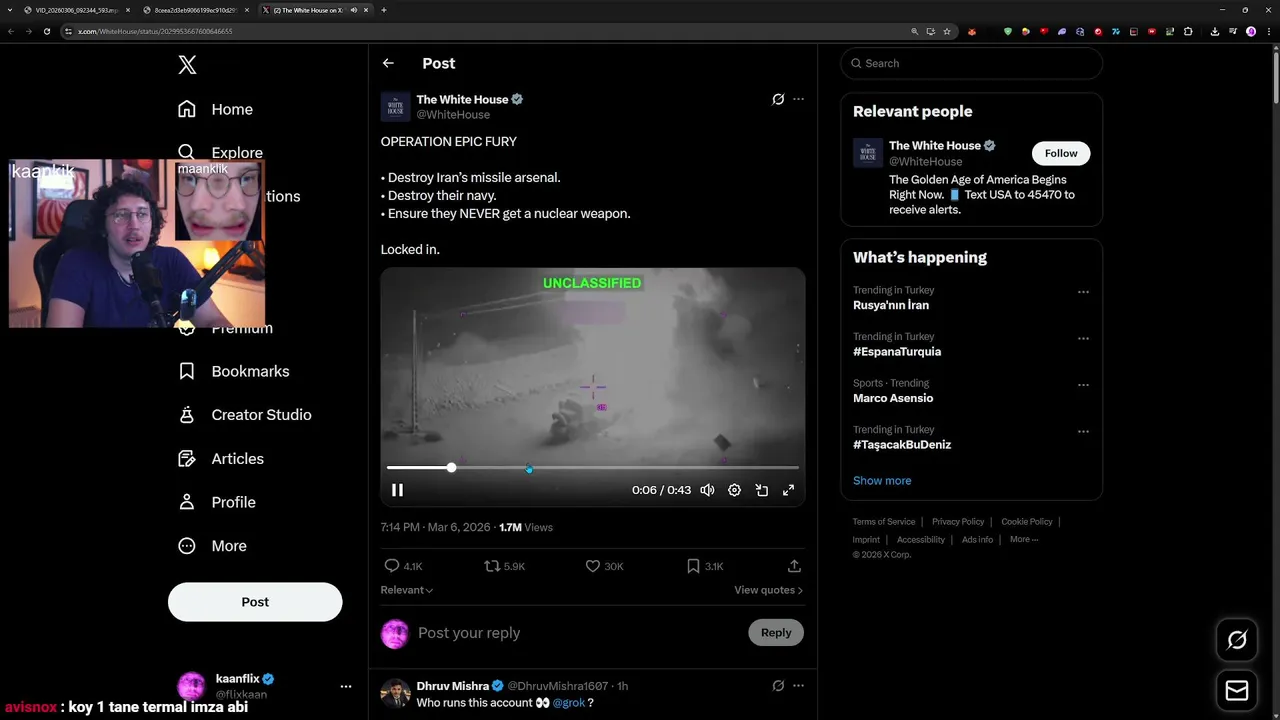Select The White House on X tab
The image size is (1280, 720).
[x=315, y=10]
